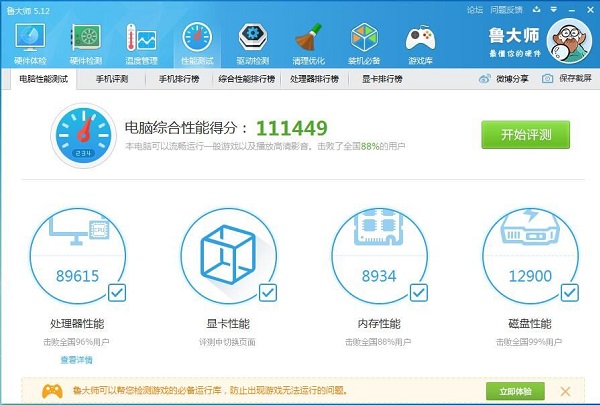Click the 立即体验 button
Image resolution: width=600 pixels, height=405 pixels.
pyautogui.click(x=515, y=391)
